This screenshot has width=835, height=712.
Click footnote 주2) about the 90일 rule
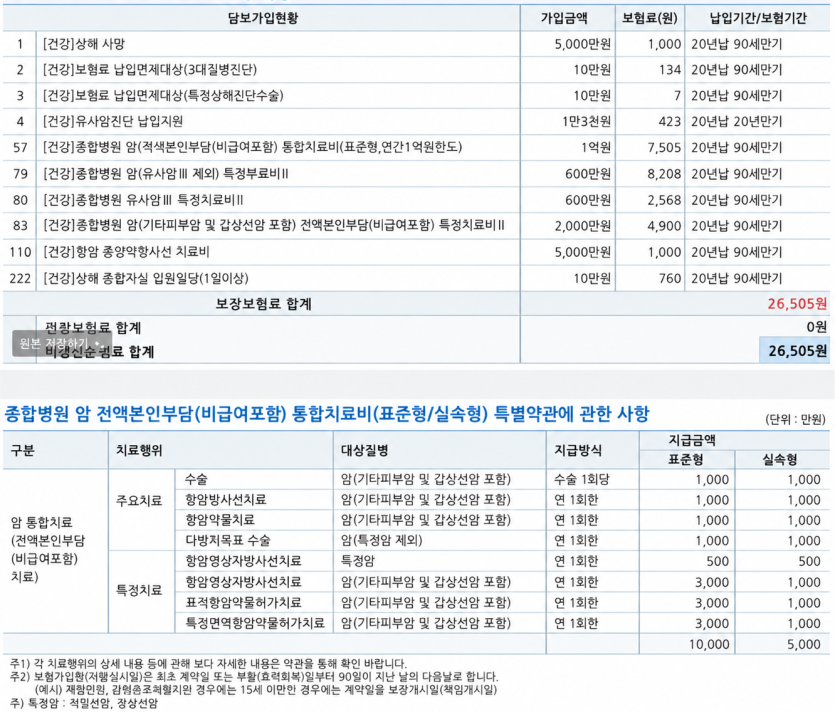[x=254, y=677]
